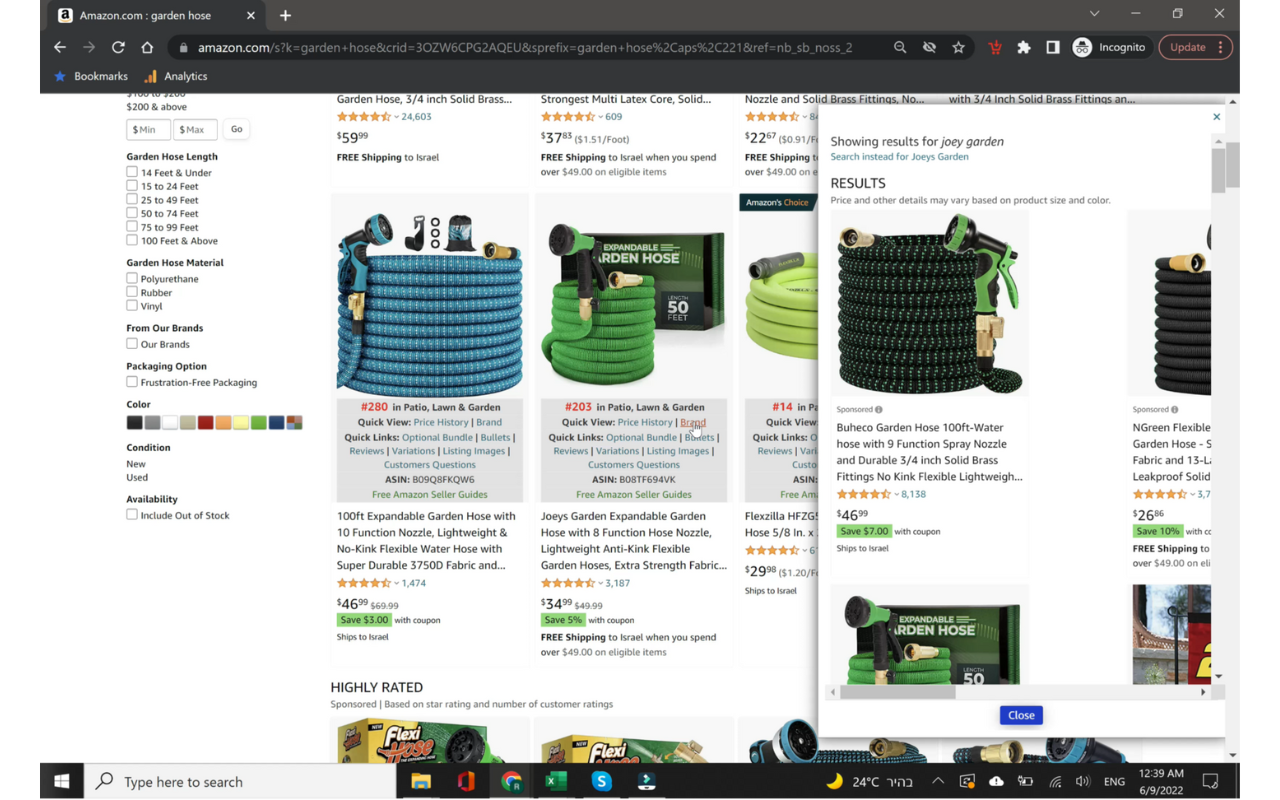The width and height of the screenshot is (1280, 800).
Task: Open the OneDrive cloud tray icon
Action: pyautogui.click(x=996, y=781)
